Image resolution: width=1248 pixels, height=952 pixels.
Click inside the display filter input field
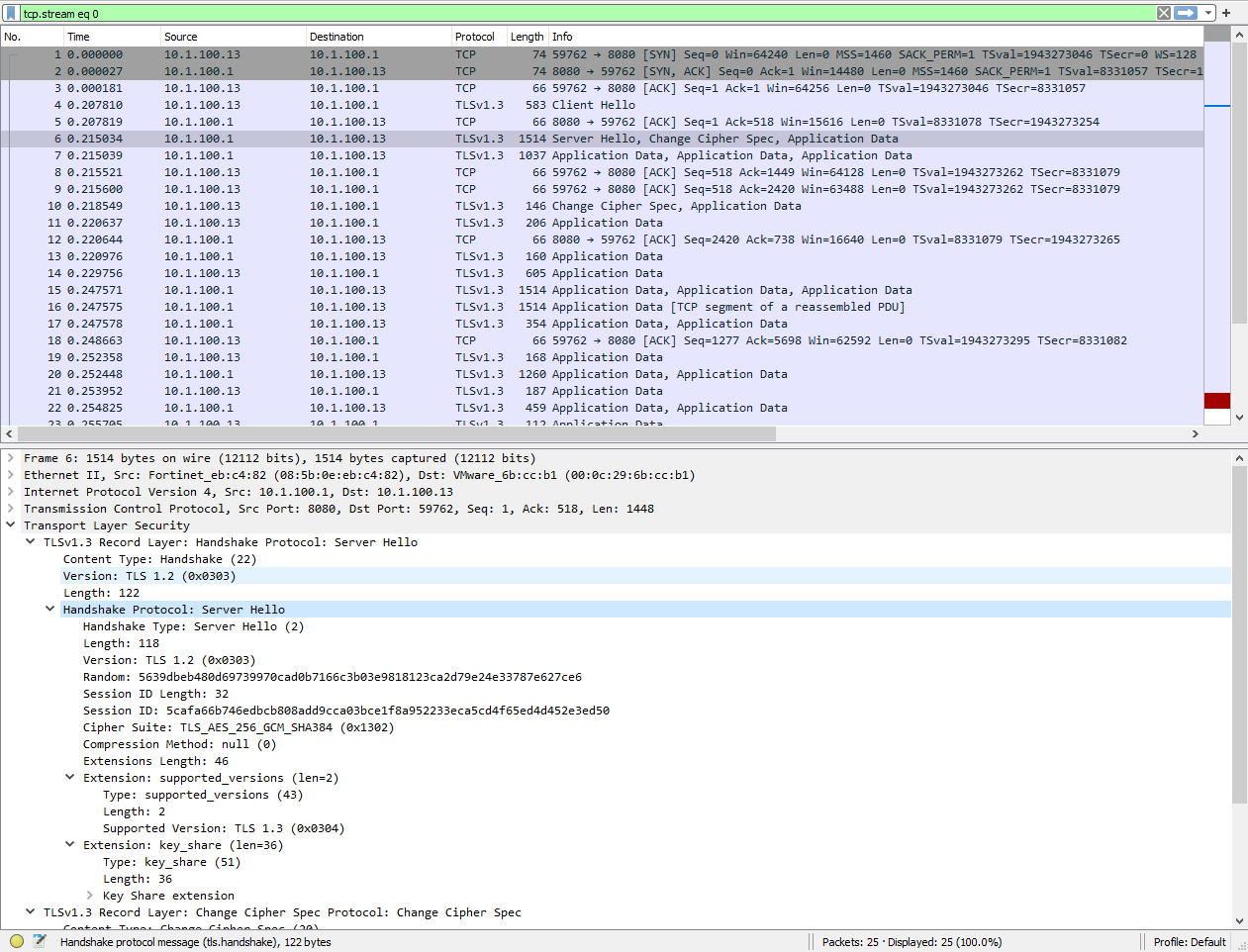point(396,12)
